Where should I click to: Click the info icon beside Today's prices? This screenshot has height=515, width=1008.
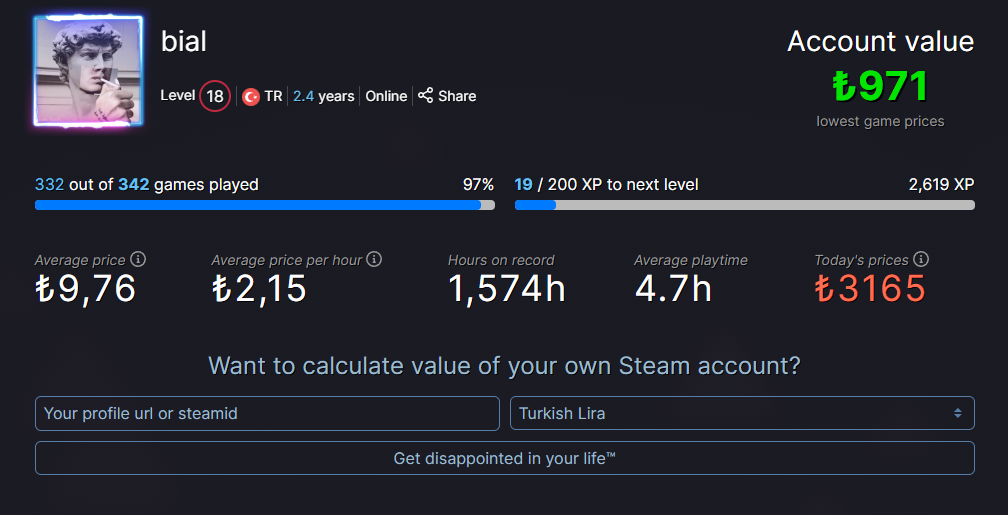[921, 259]
